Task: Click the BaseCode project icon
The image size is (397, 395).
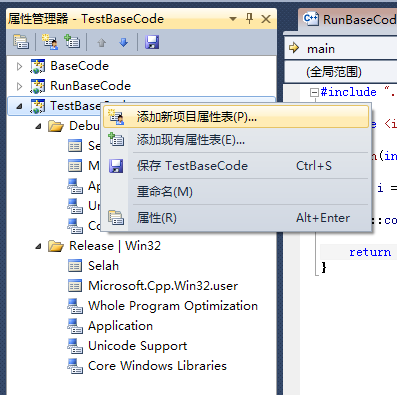Action: 37,66
